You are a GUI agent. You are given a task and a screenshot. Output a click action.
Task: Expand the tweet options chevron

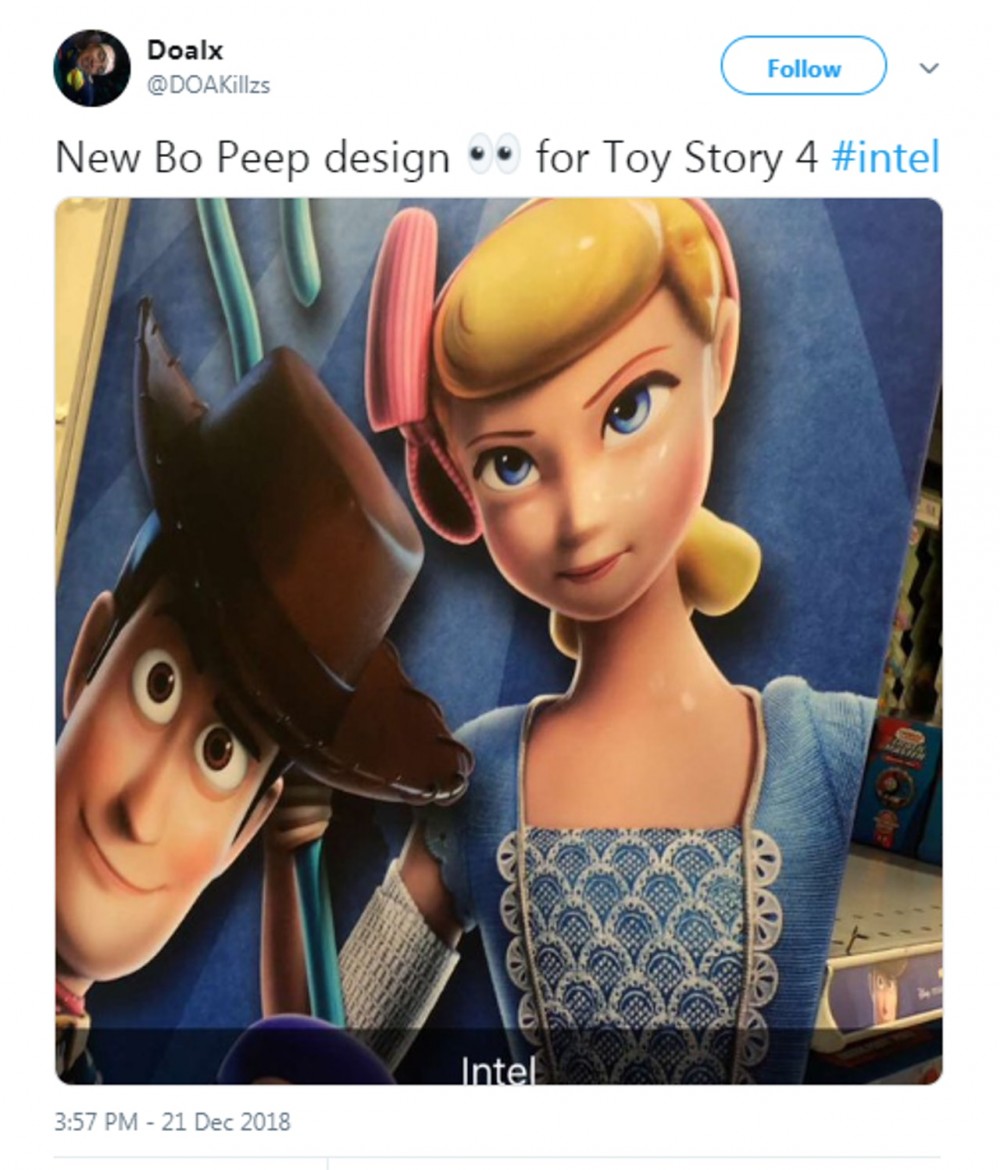tap(928, 68)
